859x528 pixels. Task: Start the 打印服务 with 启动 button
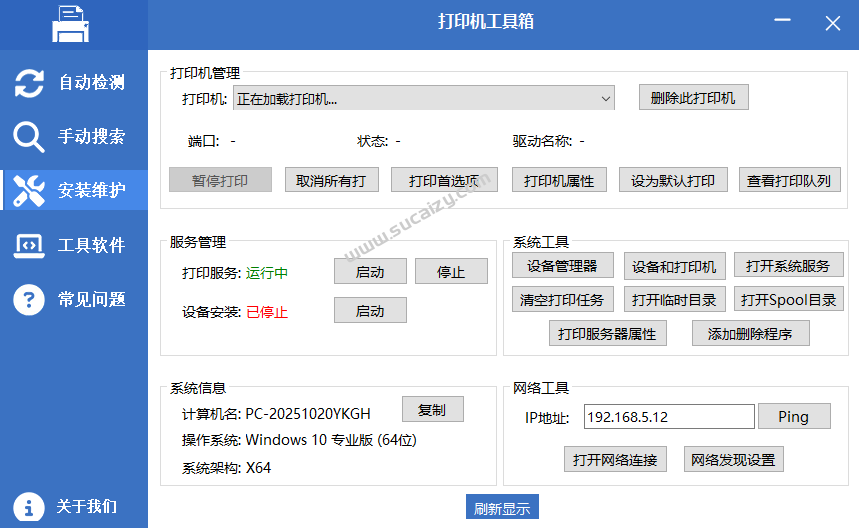370,271
